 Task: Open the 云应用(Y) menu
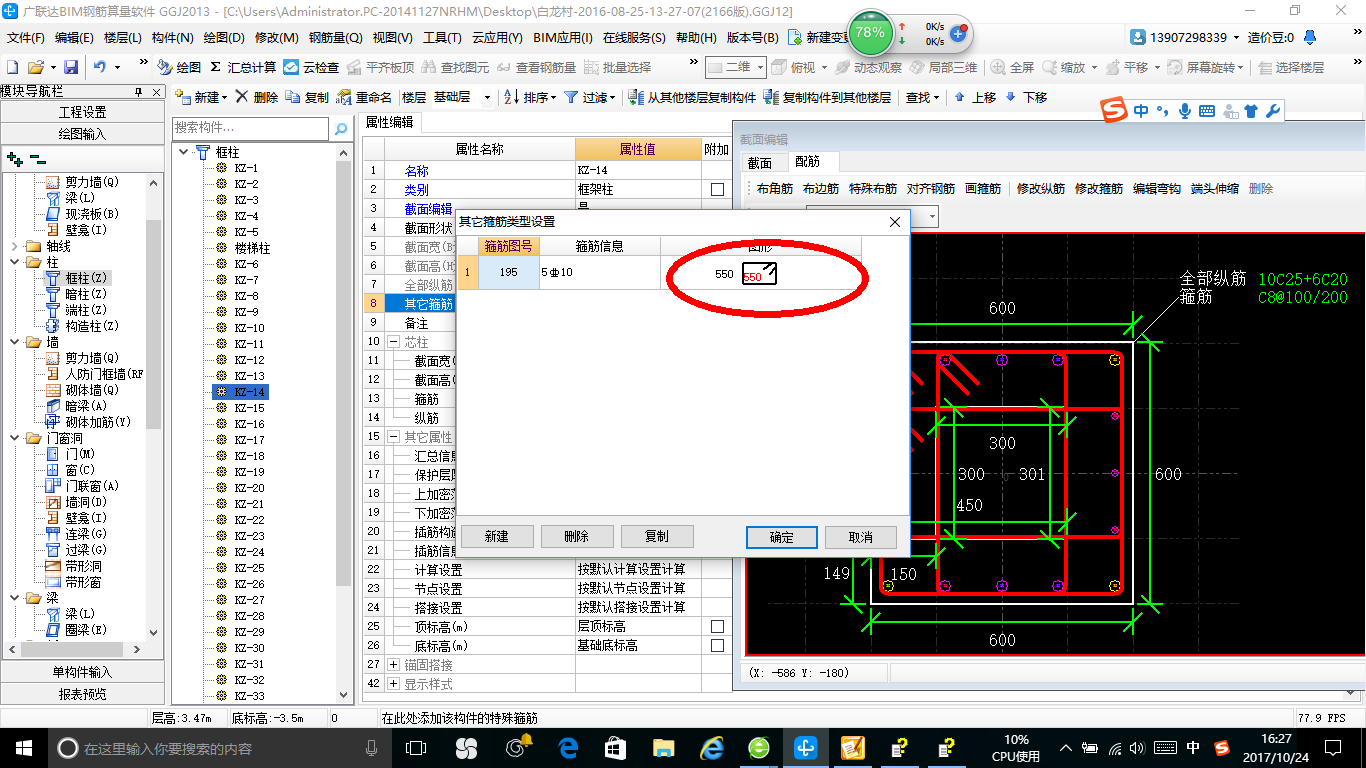(x=497, y=37)
